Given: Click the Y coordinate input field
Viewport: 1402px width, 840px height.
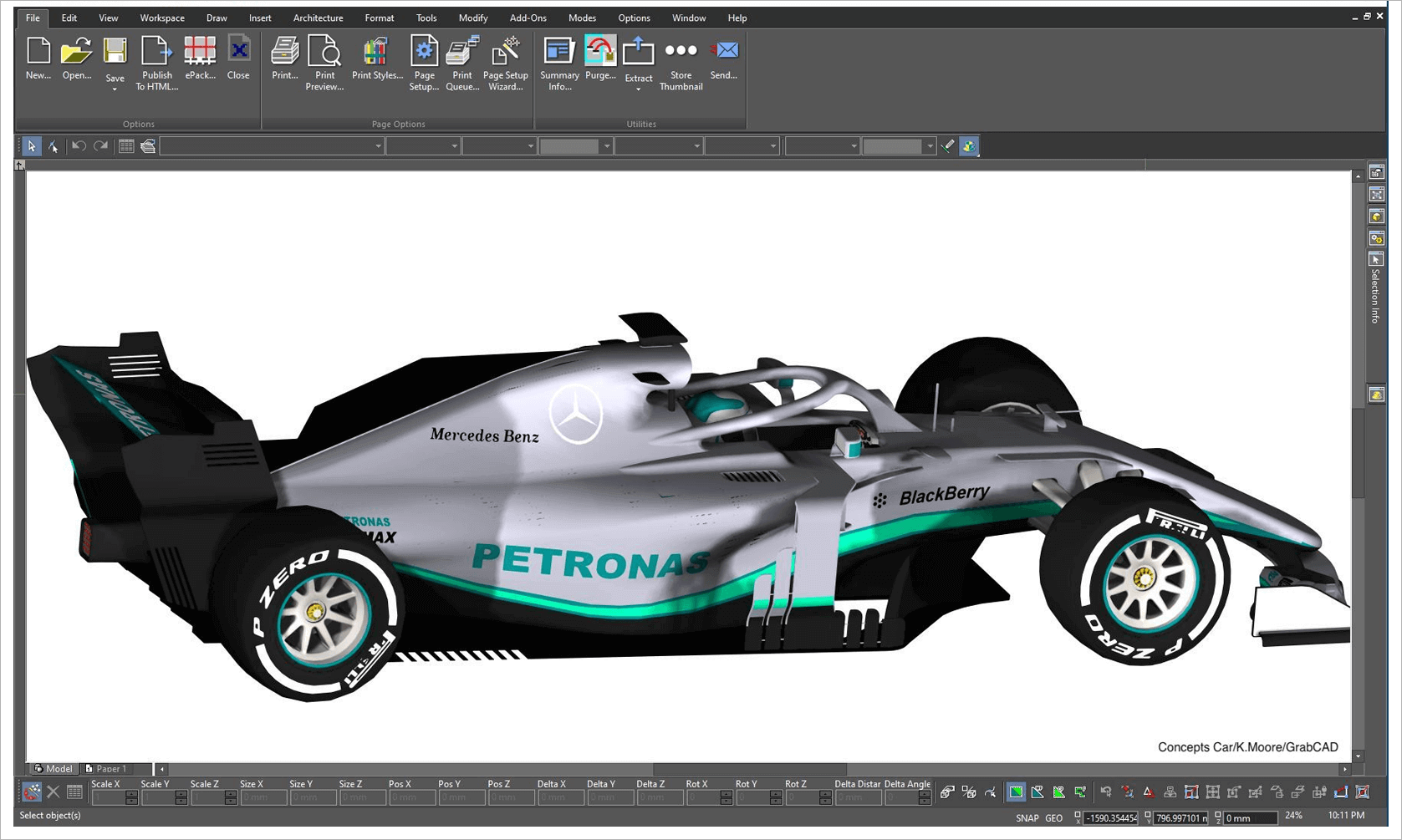Looking at the screenshot, I should 1181,818.
